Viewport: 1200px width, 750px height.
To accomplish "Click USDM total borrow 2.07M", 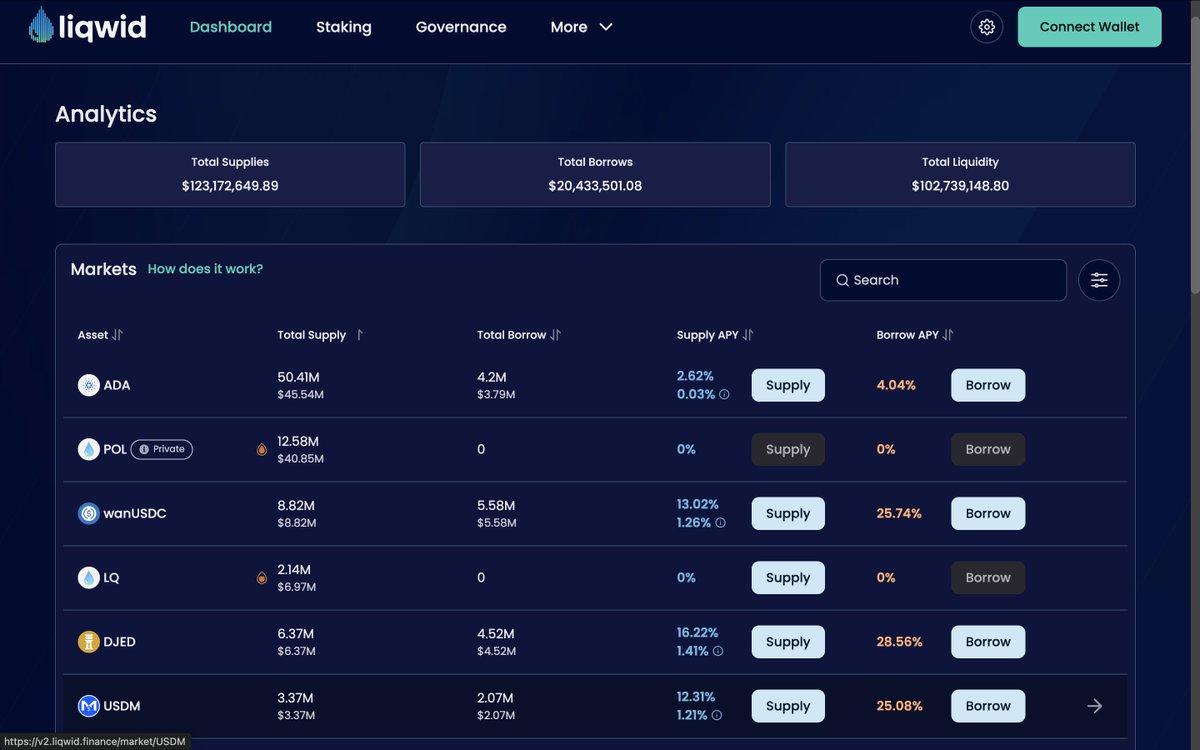I will (x=496, y=698).
